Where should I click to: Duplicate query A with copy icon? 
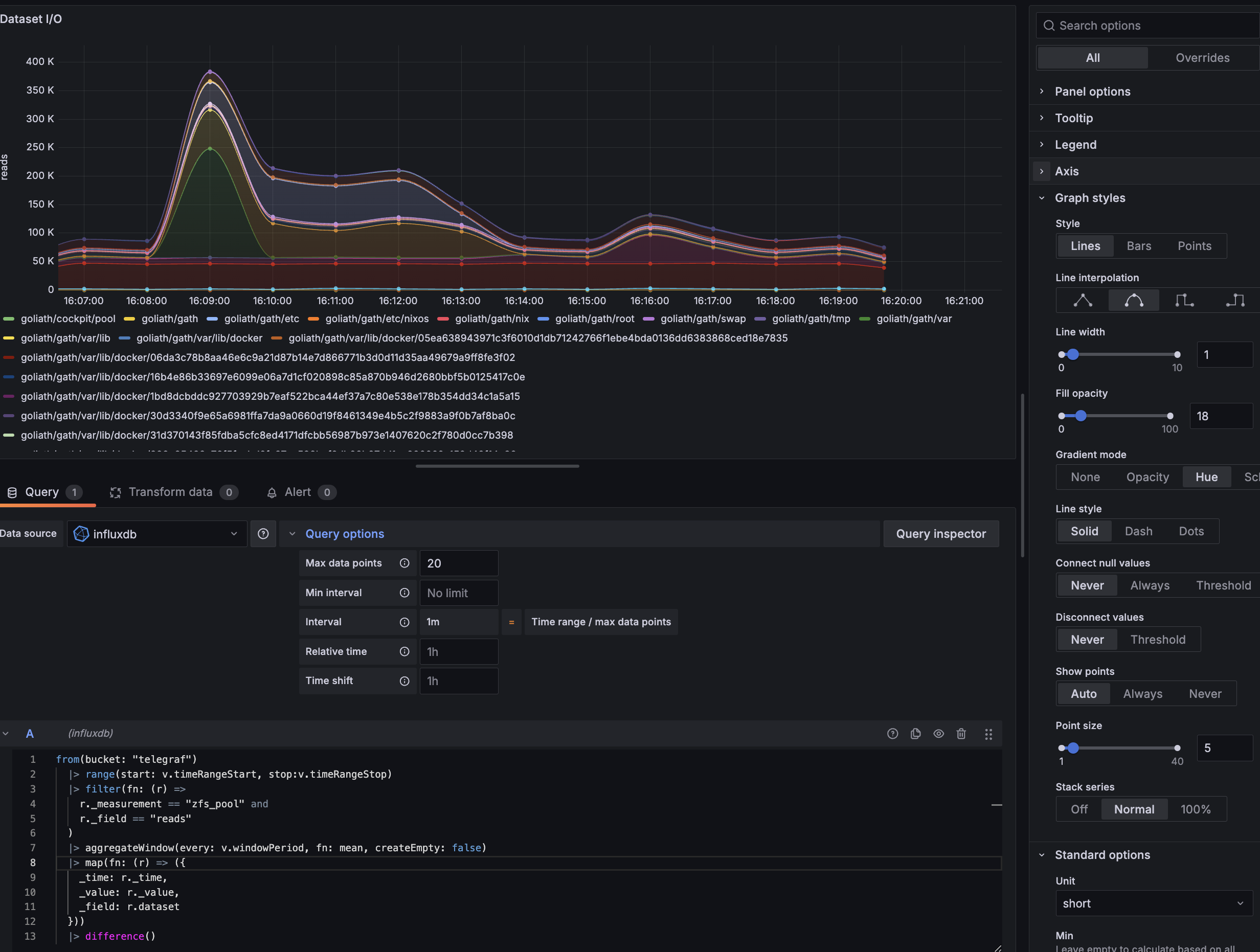pyautogui.click(x=915, y=733)
